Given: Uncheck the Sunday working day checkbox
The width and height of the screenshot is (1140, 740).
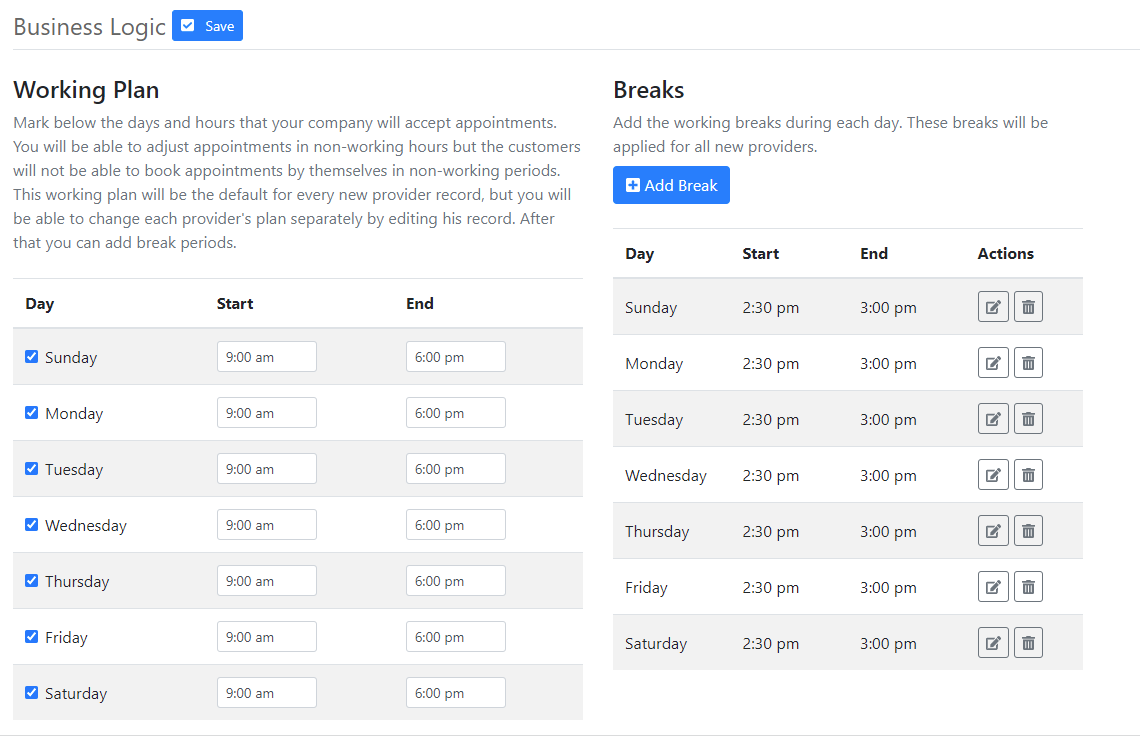Looking at the screenshot, I should tap(32, 356).
